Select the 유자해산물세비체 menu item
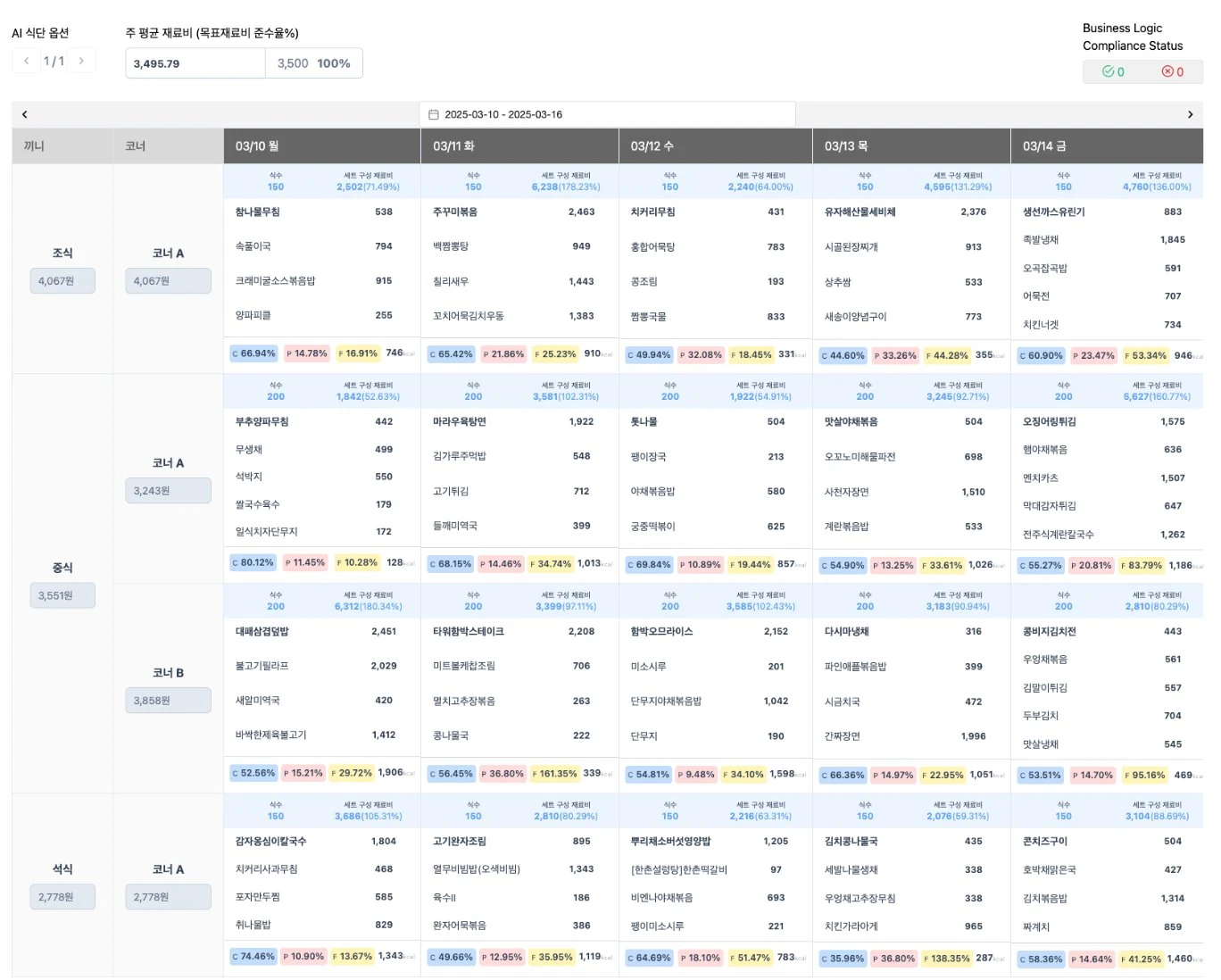This screenshot has width=1221, height=980. tap(860, 212)
